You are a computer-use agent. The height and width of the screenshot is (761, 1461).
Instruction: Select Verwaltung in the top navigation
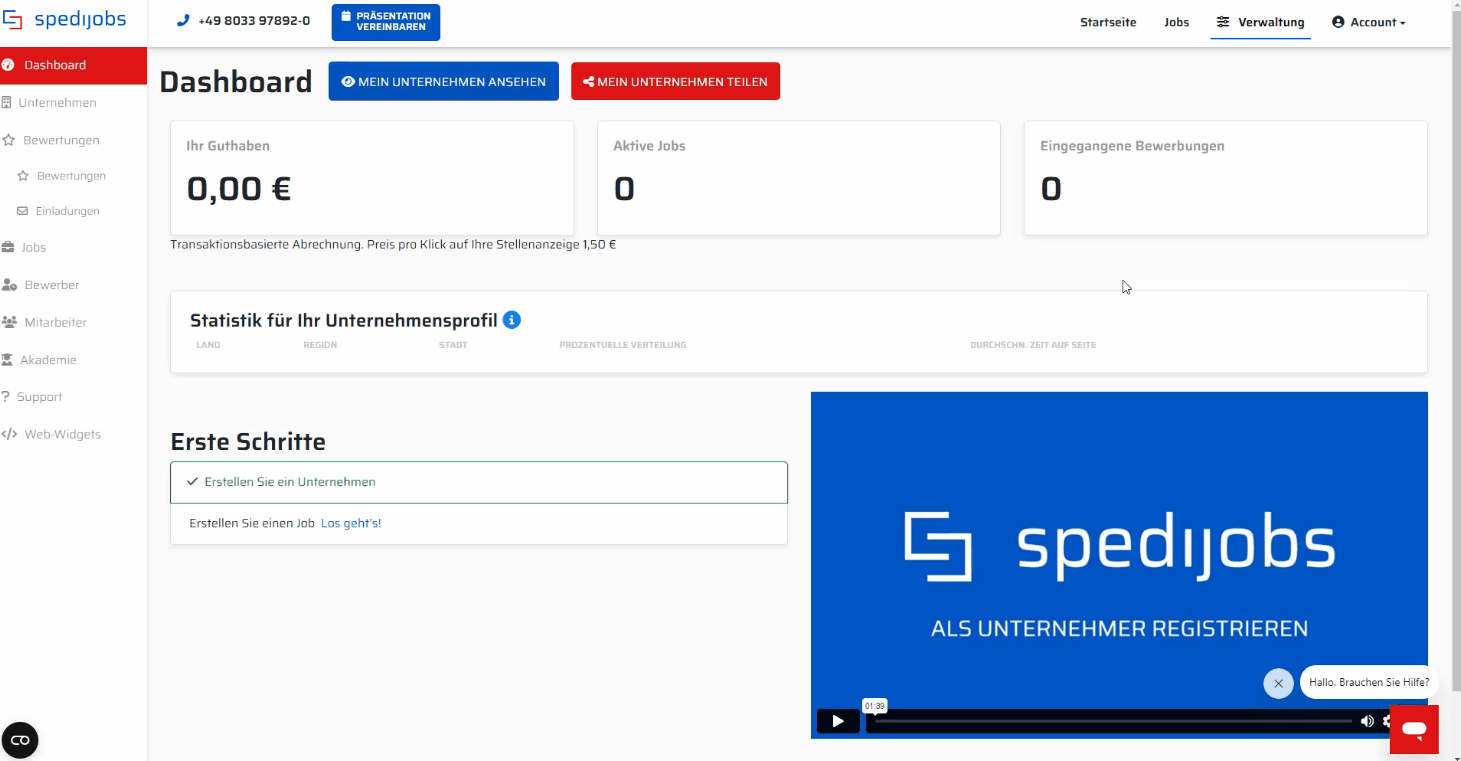(x=1260, y=22)
